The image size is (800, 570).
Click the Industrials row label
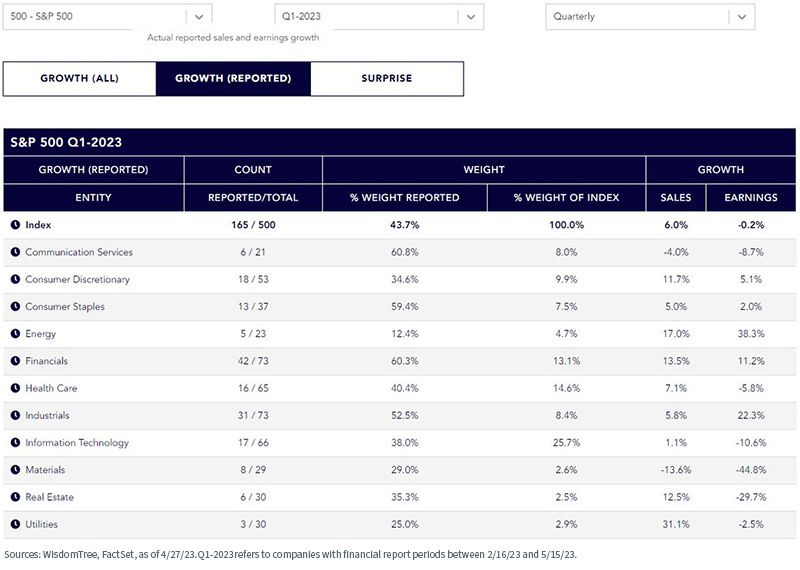pyautogui.click(x=47, y=415)
